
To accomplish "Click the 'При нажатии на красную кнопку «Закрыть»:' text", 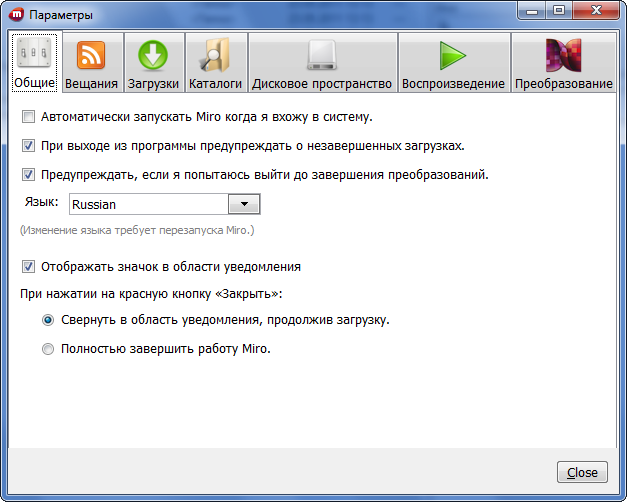I will pyautogui.click(x=151, y=294).
